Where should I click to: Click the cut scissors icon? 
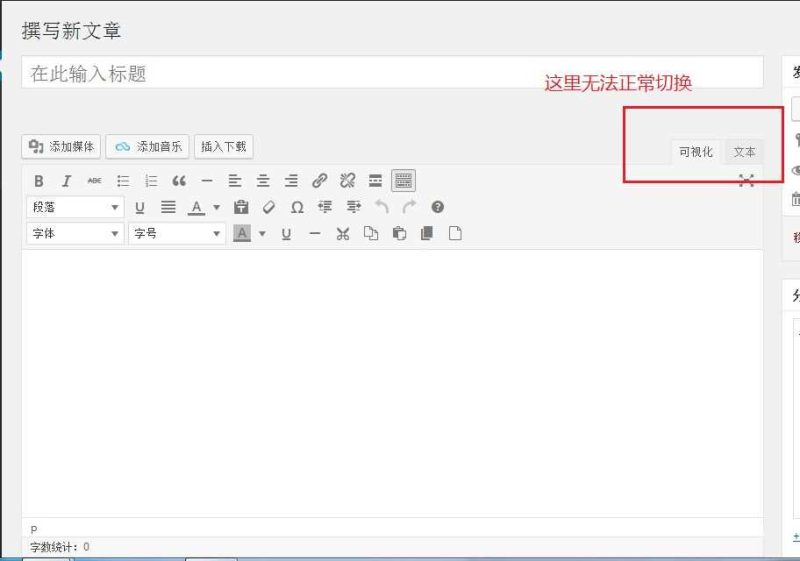coord(343,233)
